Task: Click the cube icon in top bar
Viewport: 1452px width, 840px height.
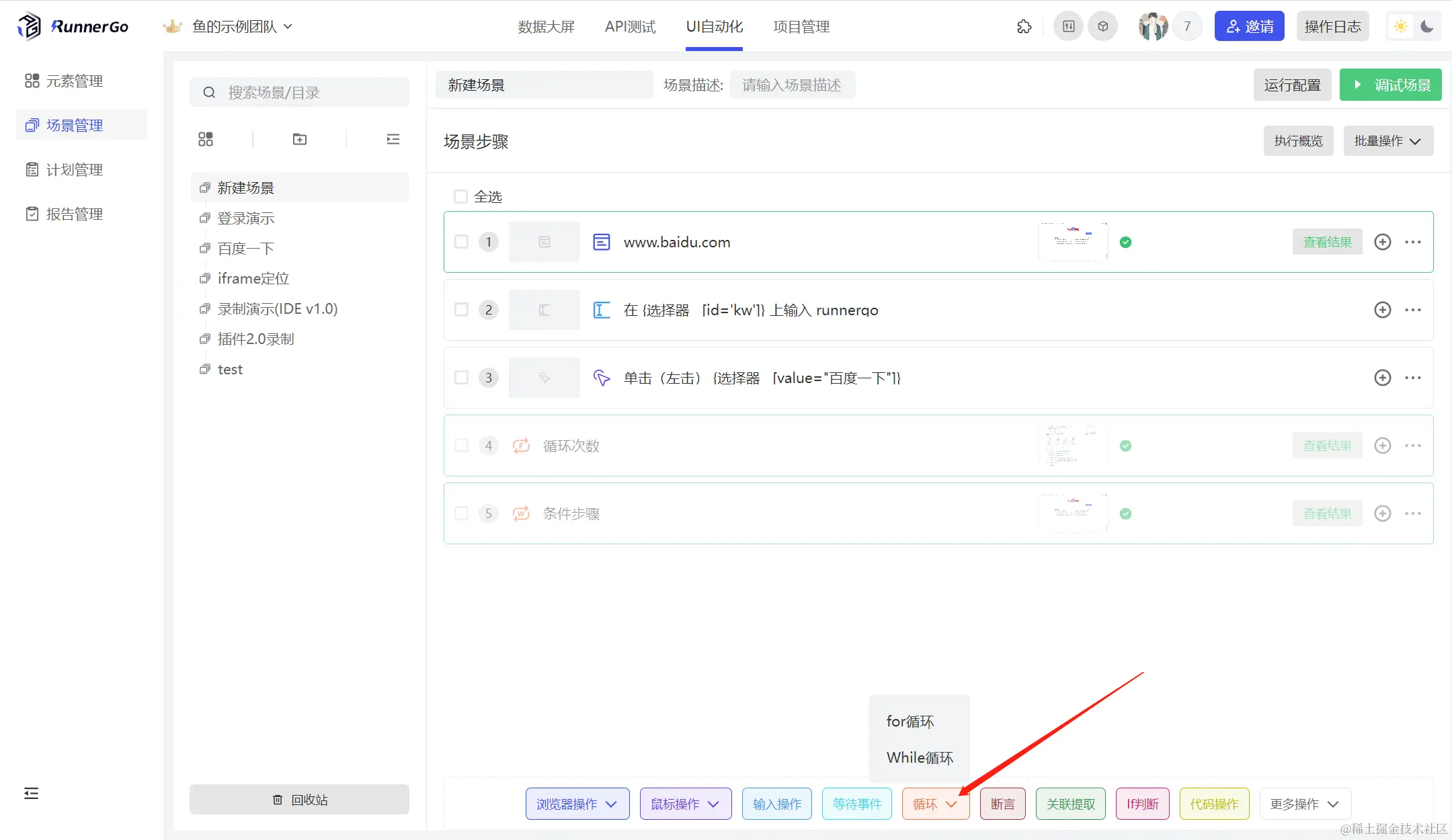Action: [x=1103, y=27]
